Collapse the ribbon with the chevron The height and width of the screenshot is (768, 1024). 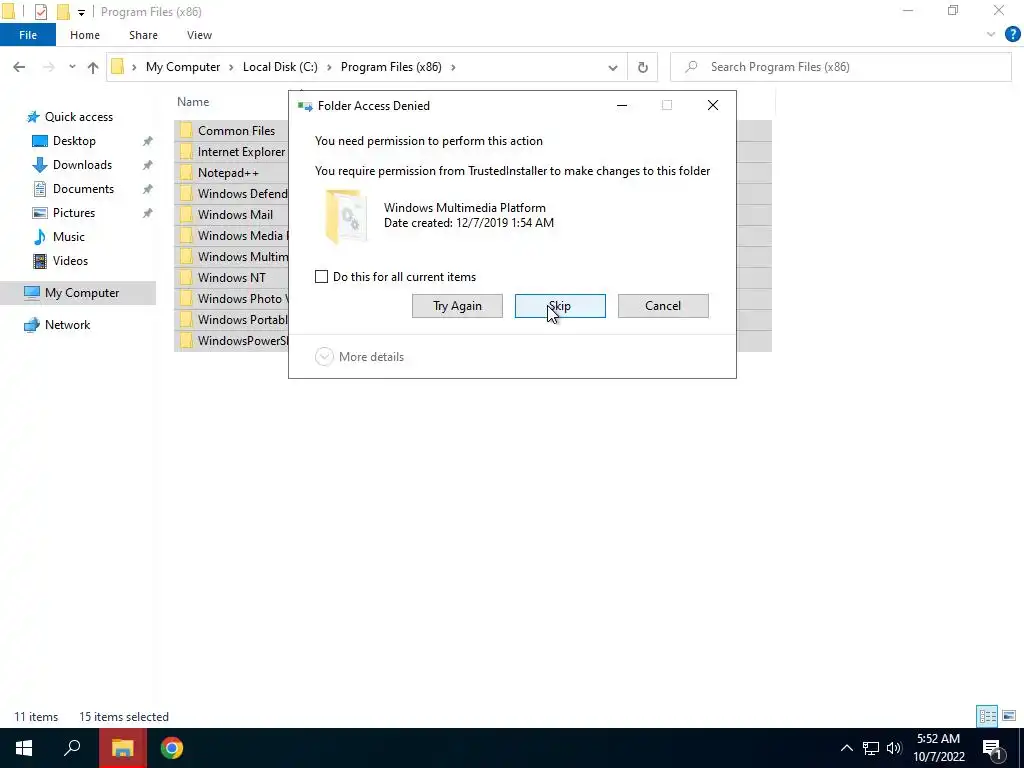point(991,35)
